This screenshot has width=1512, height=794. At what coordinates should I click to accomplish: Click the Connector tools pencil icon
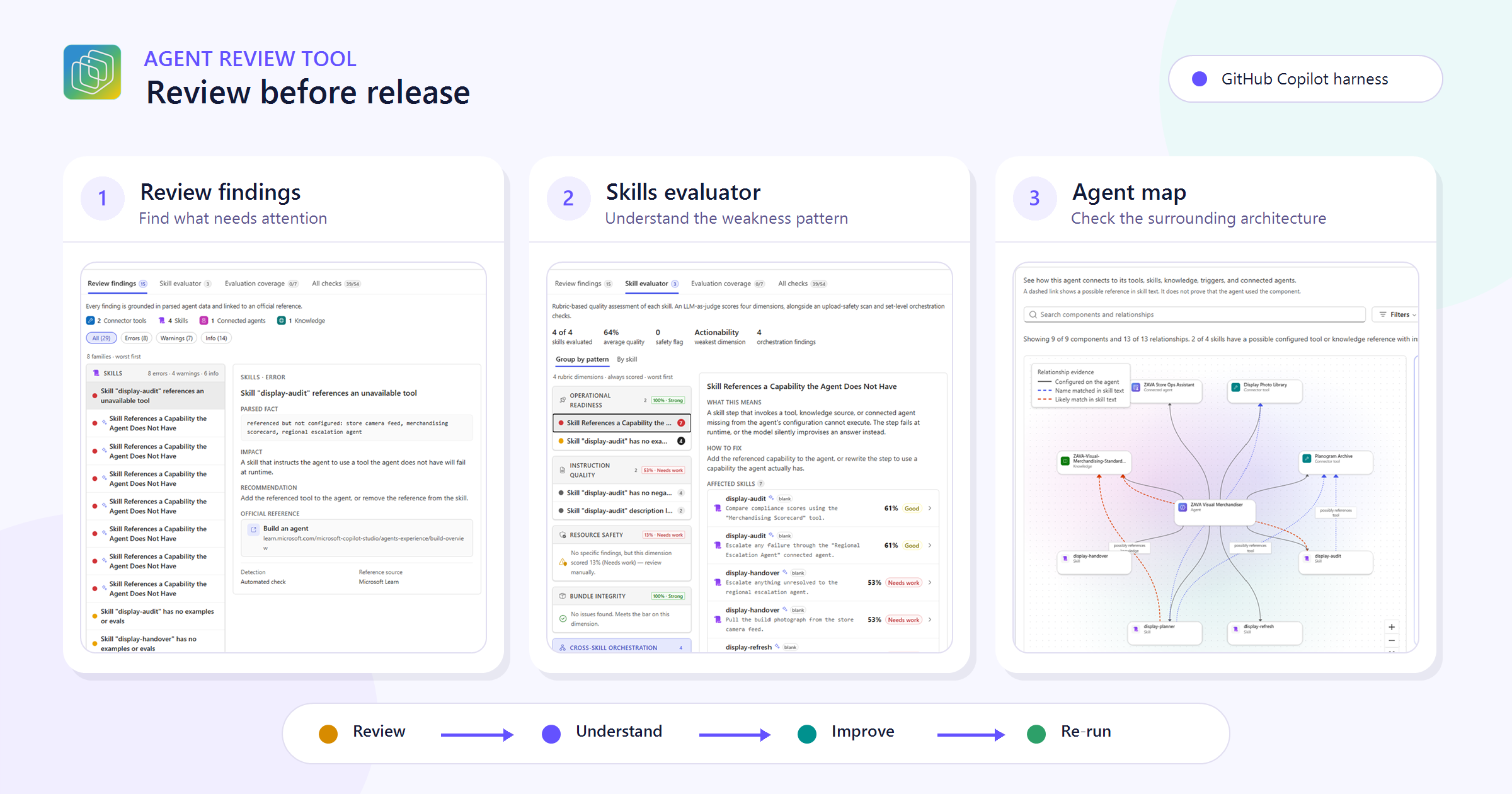point(90,321)
